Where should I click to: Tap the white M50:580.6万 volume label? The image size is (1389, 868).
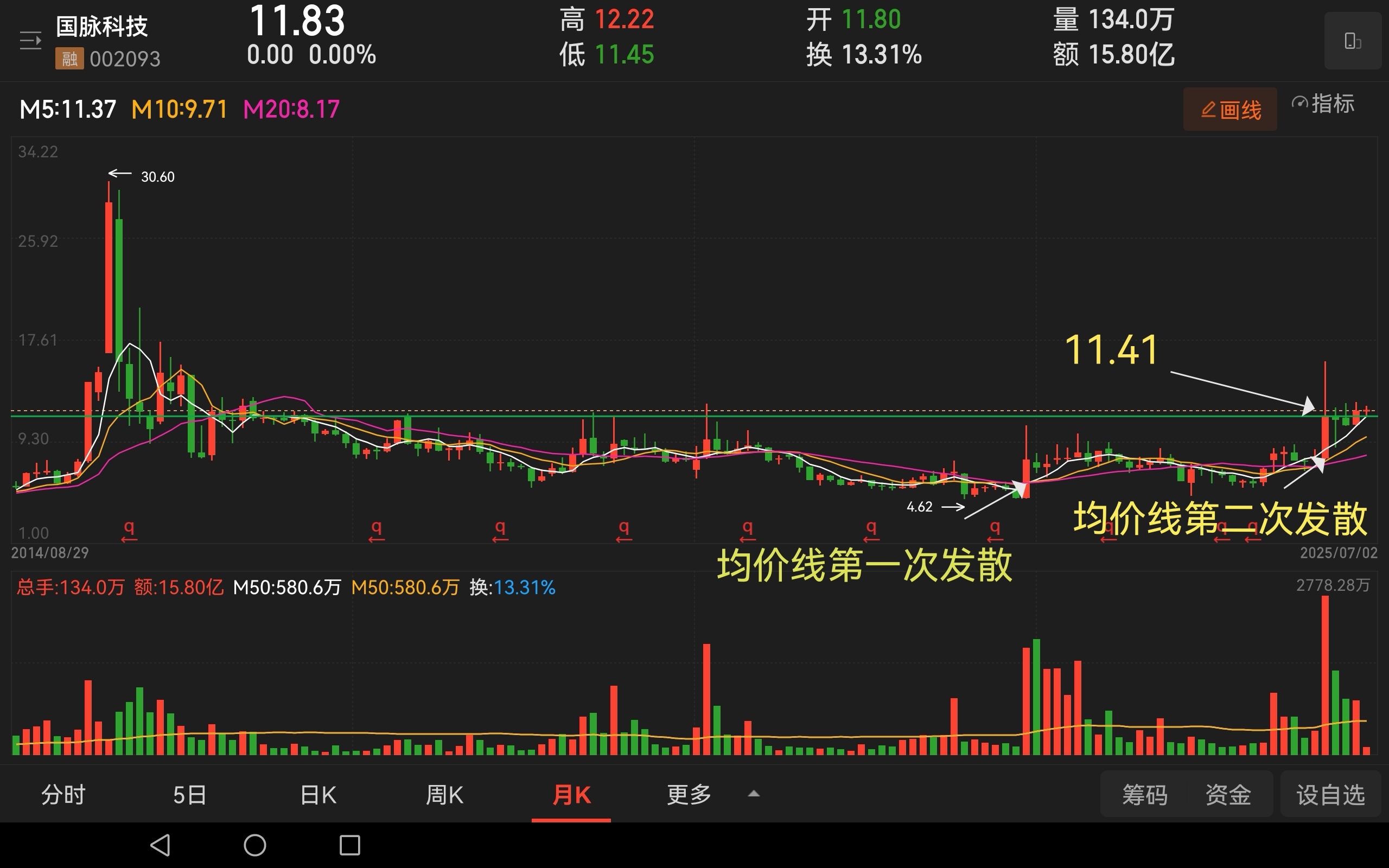pyautogui.click(x=287, y=588)
